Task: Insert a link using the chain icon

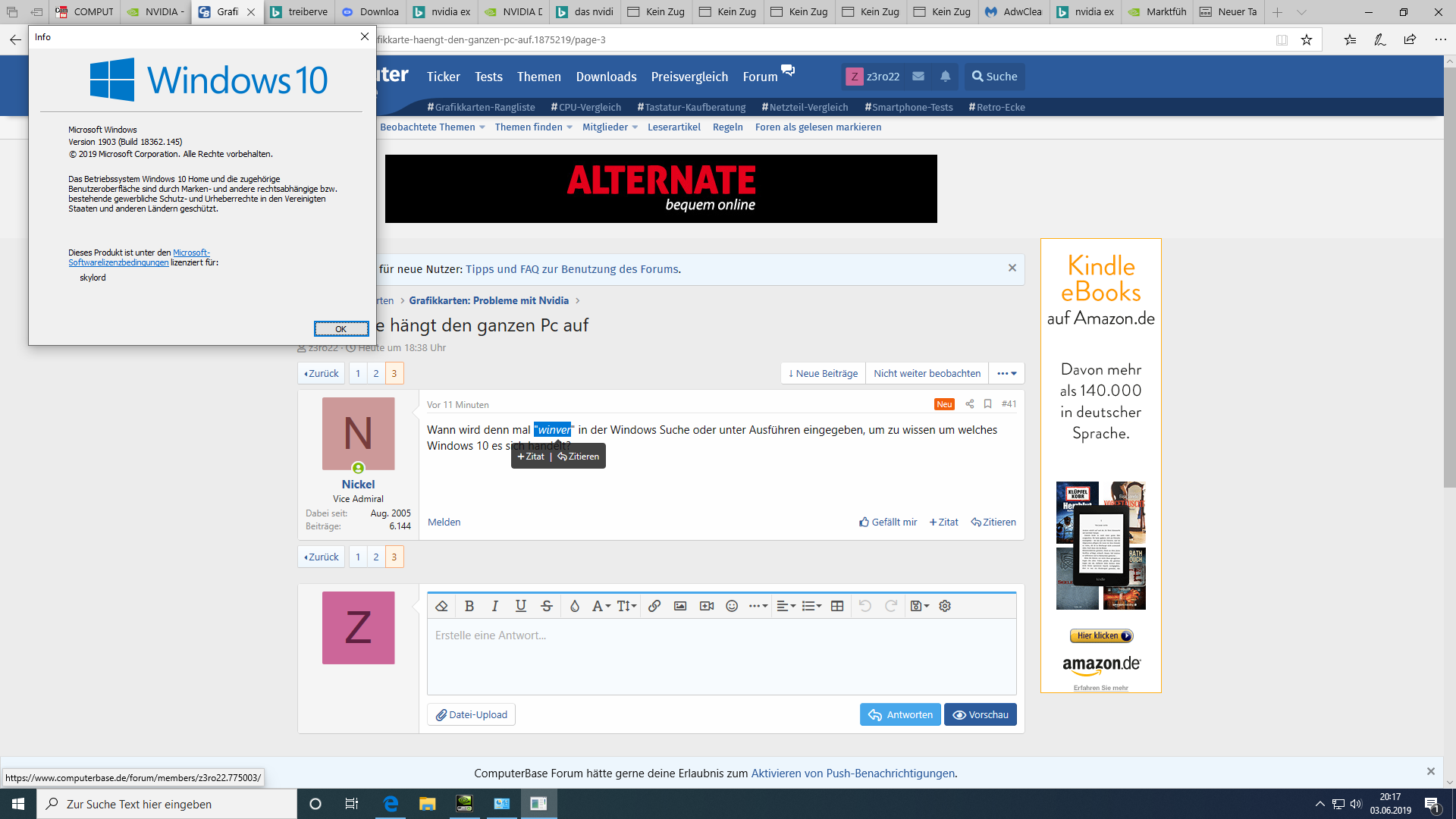Action: coord(654,606)
